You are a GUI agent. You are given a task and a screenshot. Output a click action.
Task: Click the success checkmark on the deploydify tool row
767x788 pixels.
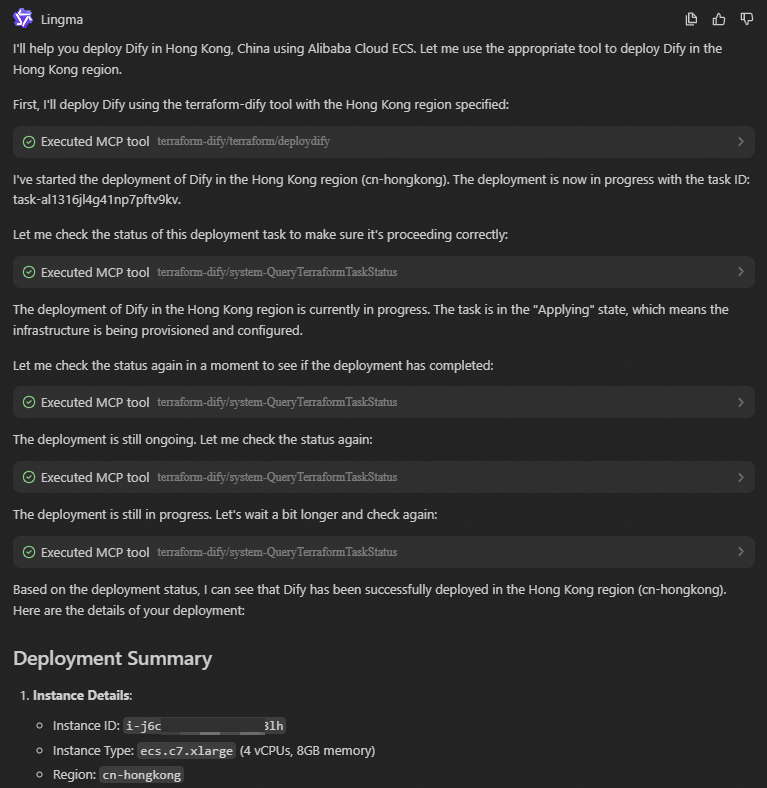pos(29,142)
